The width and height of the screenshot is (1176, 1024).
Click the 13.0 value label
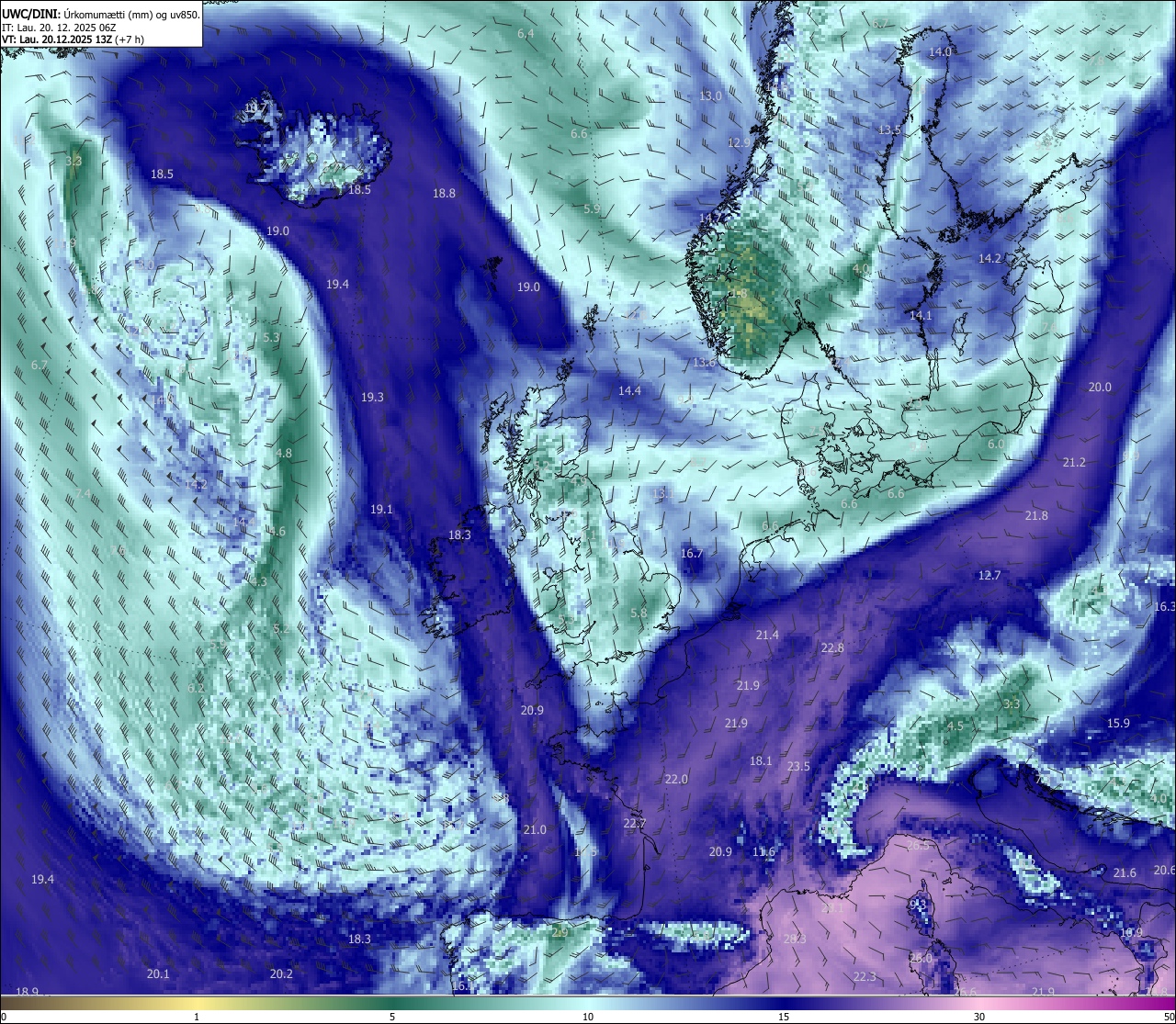click(710, 96)
